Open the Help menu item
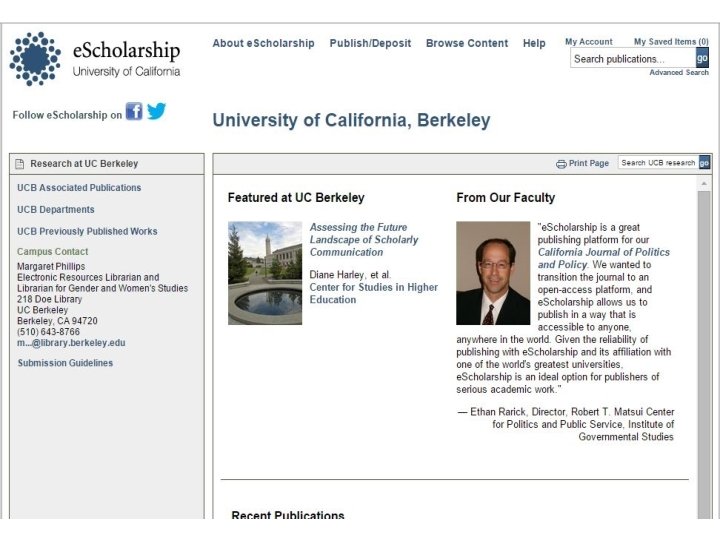 click(x=534, y=43)
